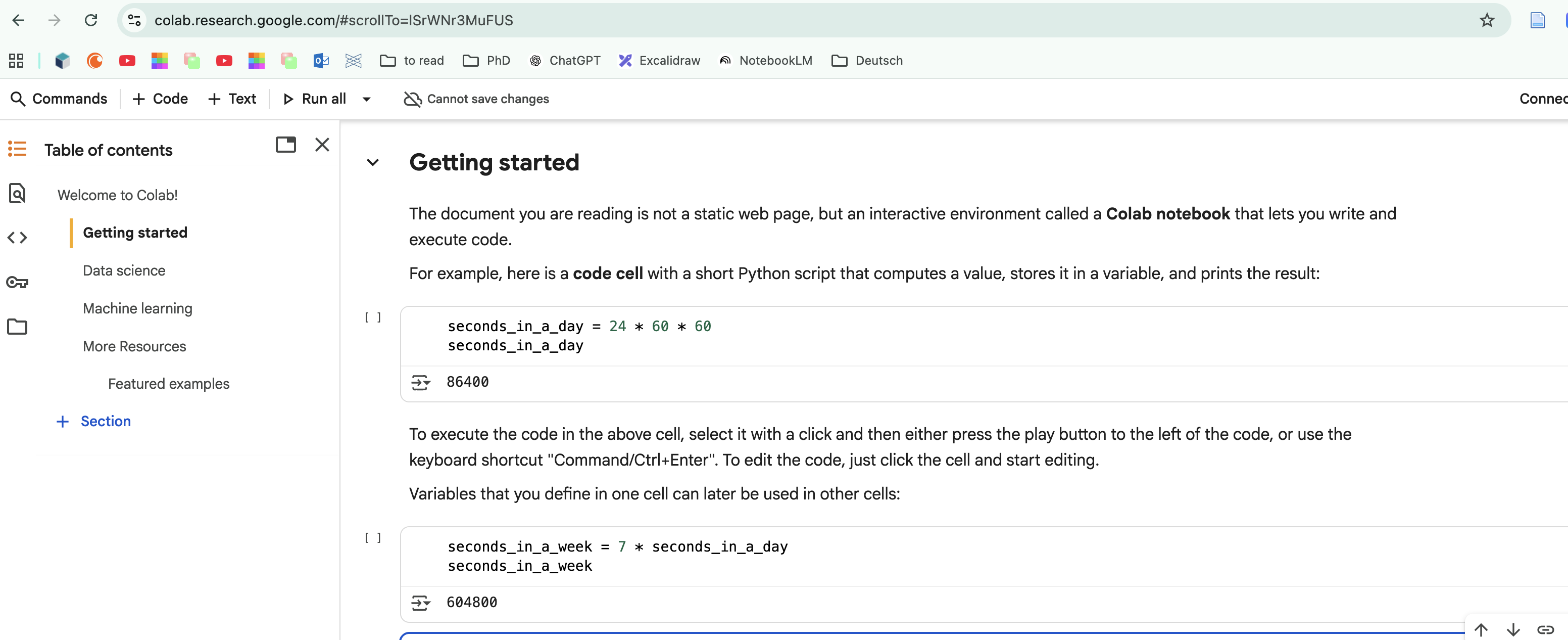The image size is (1568, 640).
Task: Open the apps grid in bookmarks bar
Action: tap(17, 60)
